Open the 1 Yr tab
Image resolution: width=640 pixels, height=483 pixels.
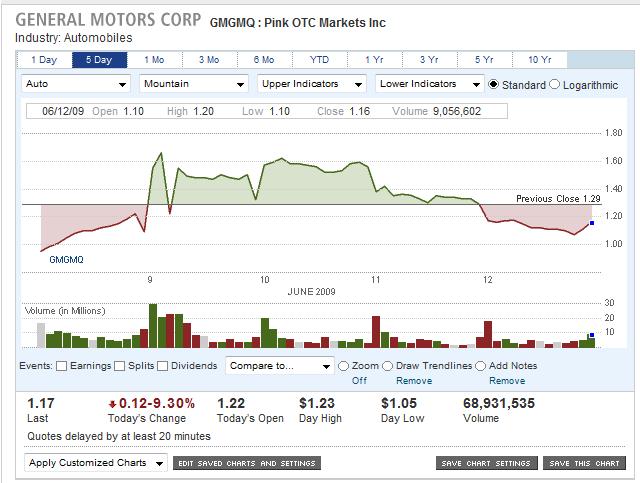[x=375, y=60]
